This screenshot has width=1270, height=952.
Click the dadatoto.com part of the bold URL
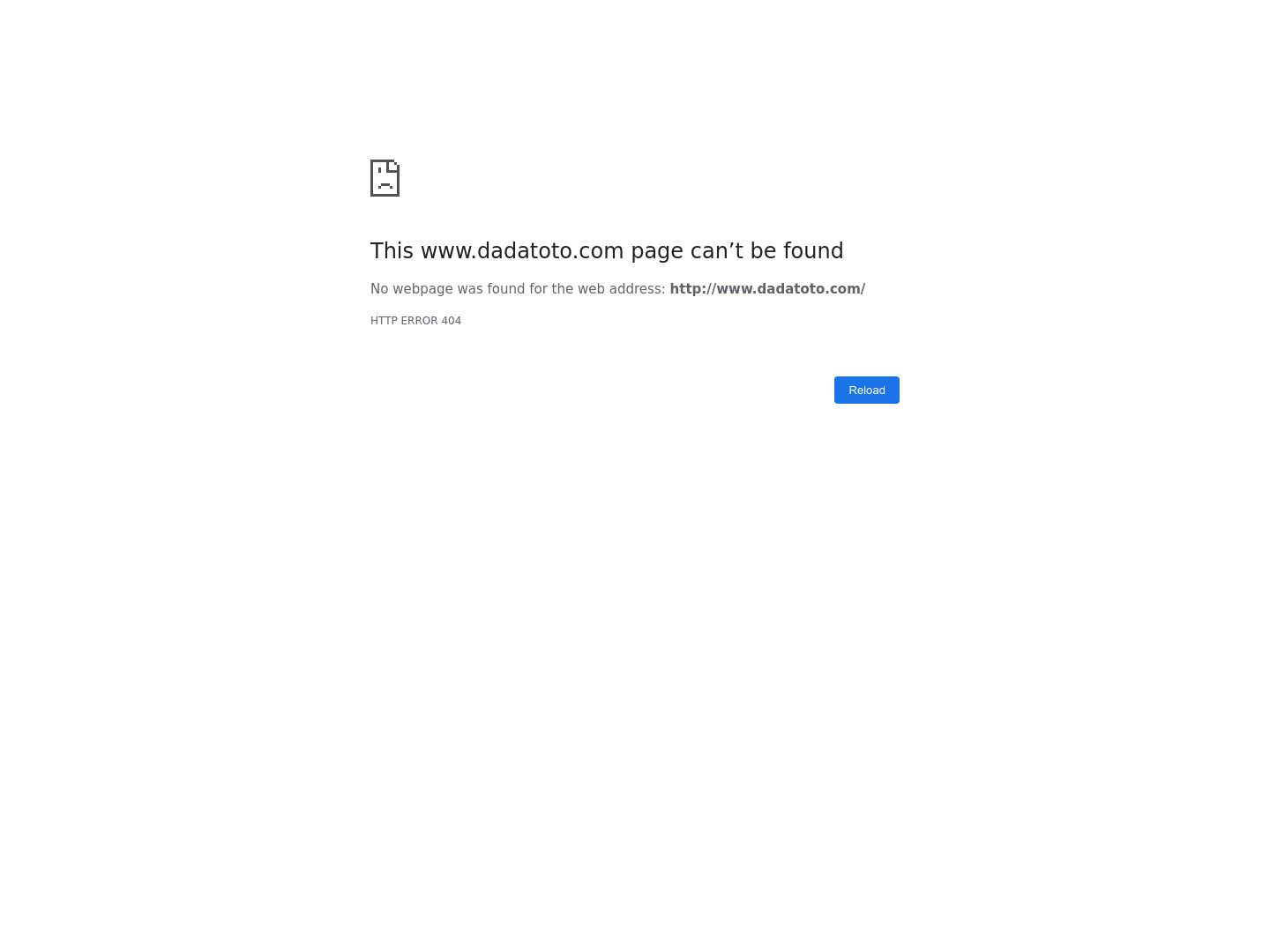(x=809, y=289)
